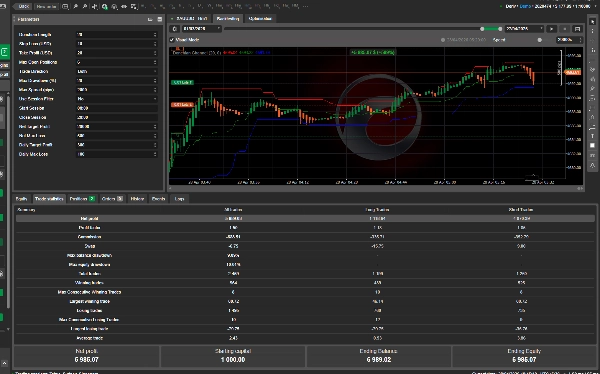Open the backtesting settings icon beside start date

174,29
